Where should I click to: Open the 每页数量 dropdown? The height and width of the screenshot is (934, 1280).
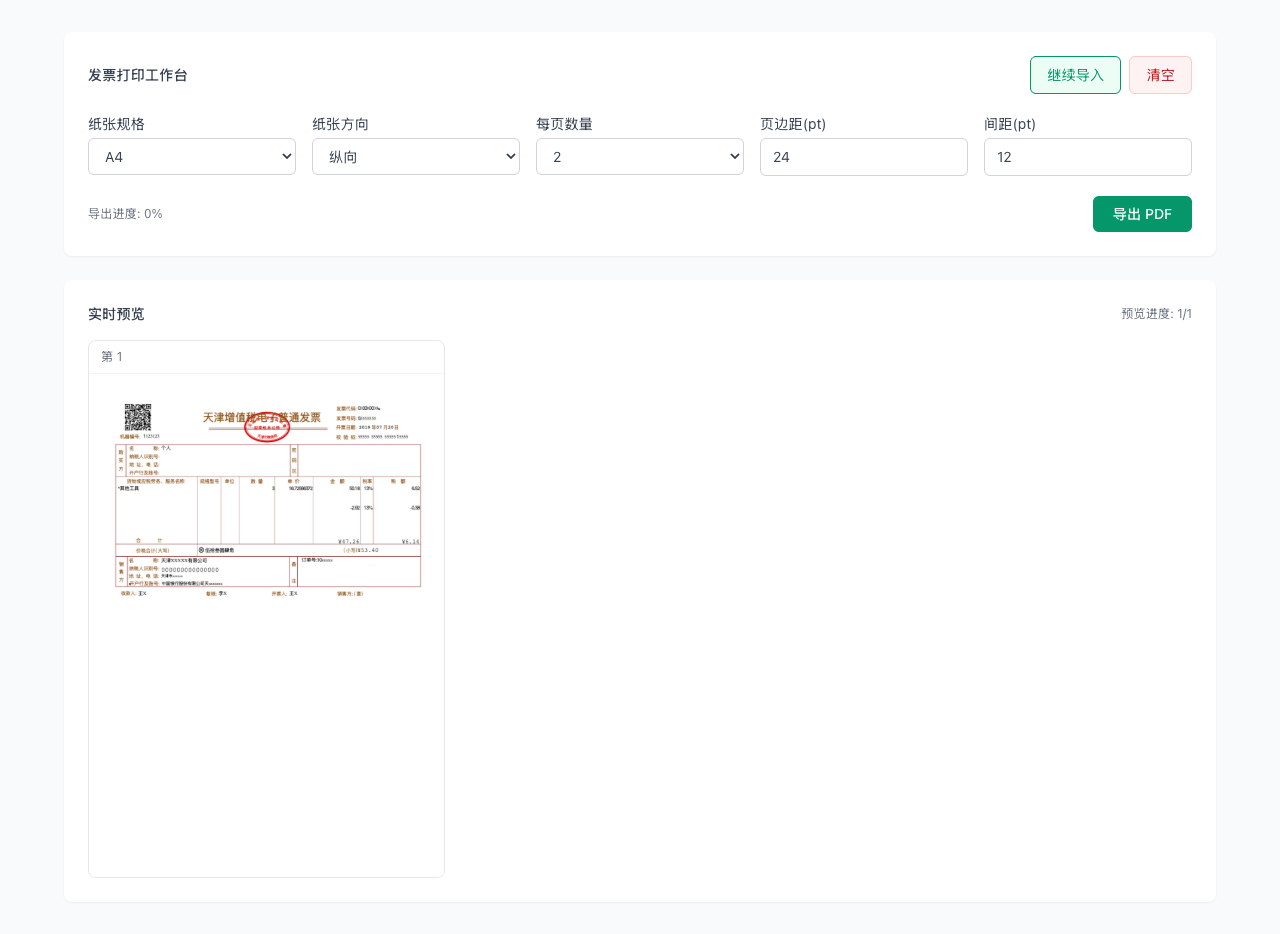(x=640, y=157)
